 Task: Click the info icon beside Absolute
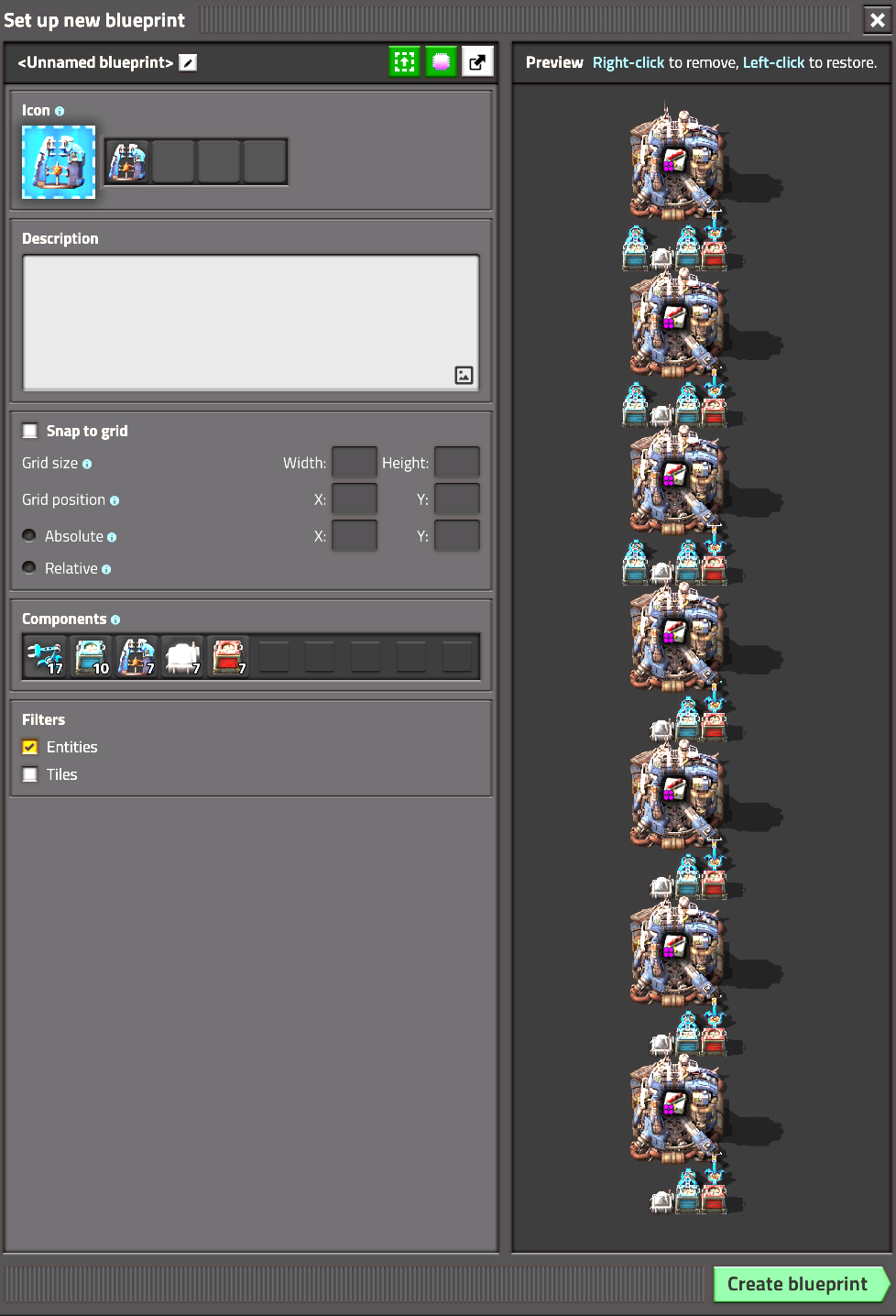pyautogui.click(x=112, y=537)
